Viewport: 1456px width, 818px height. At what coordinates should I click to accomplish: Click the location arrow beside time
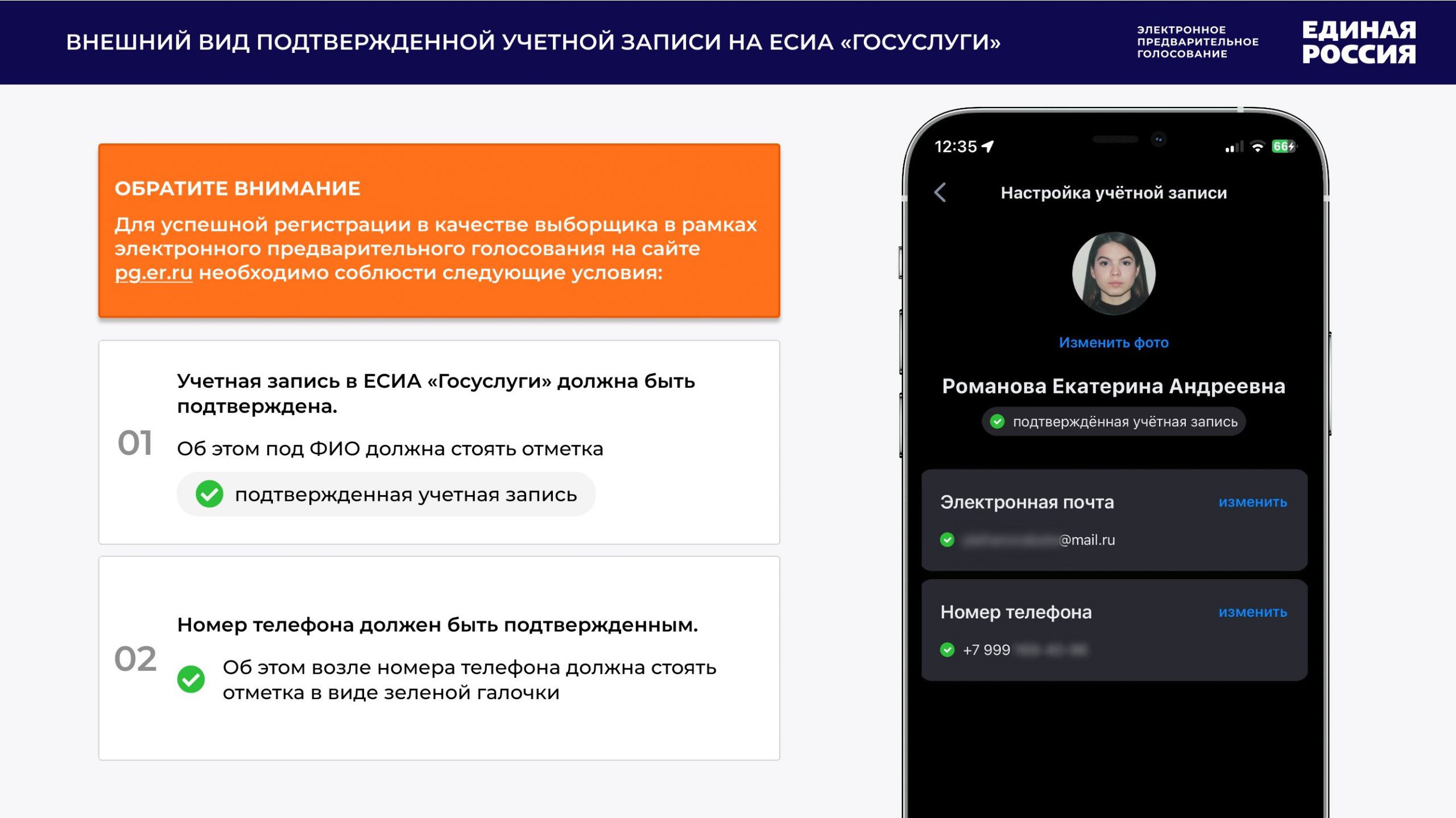tap(988, 147)
